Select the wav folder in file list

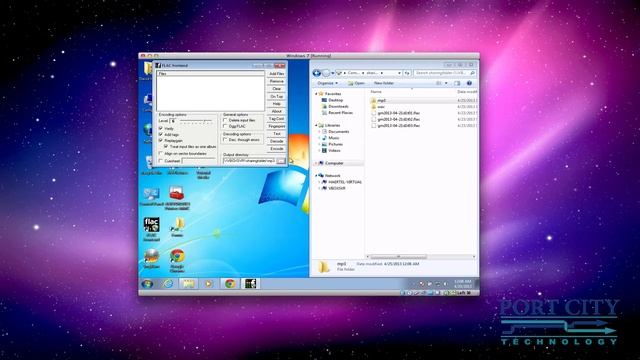click(381, 107)
